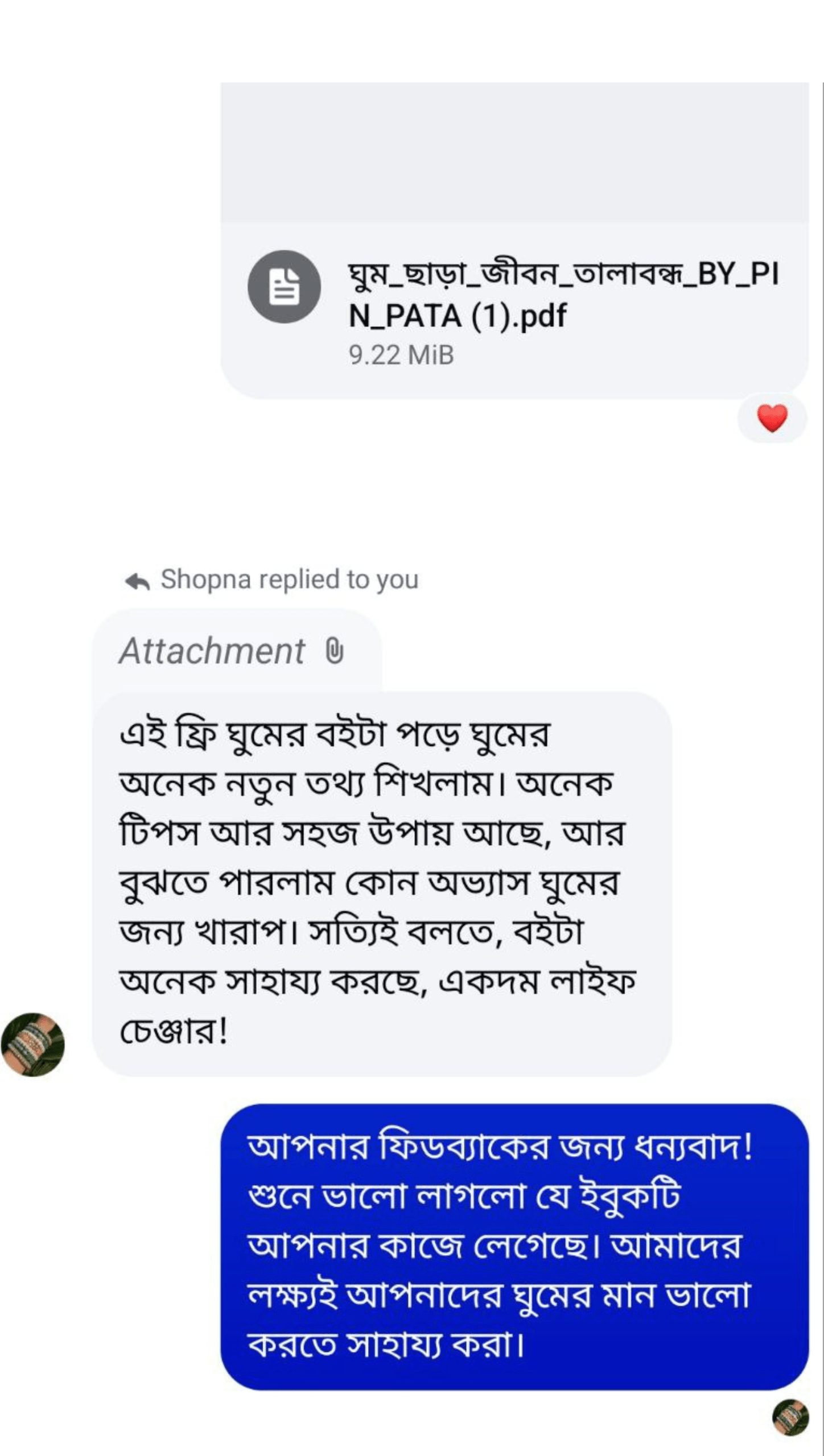Click "করতে সাহায্য করা।" at the blue bubble's end
The height and width of the screenshot is (1456, 824).
tap(386, 1345)
